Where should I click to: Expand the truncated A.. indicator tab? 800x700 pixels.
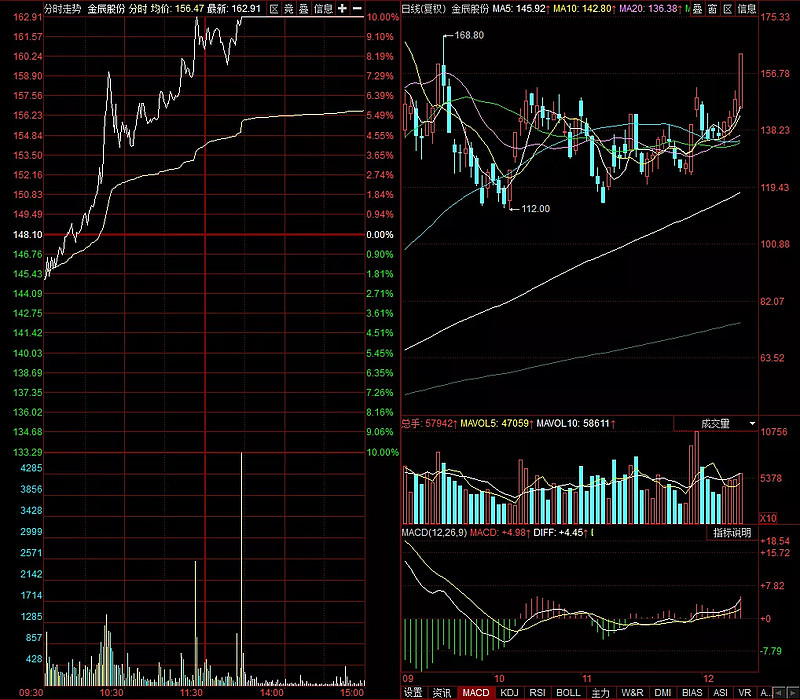(x=766, y=692)
